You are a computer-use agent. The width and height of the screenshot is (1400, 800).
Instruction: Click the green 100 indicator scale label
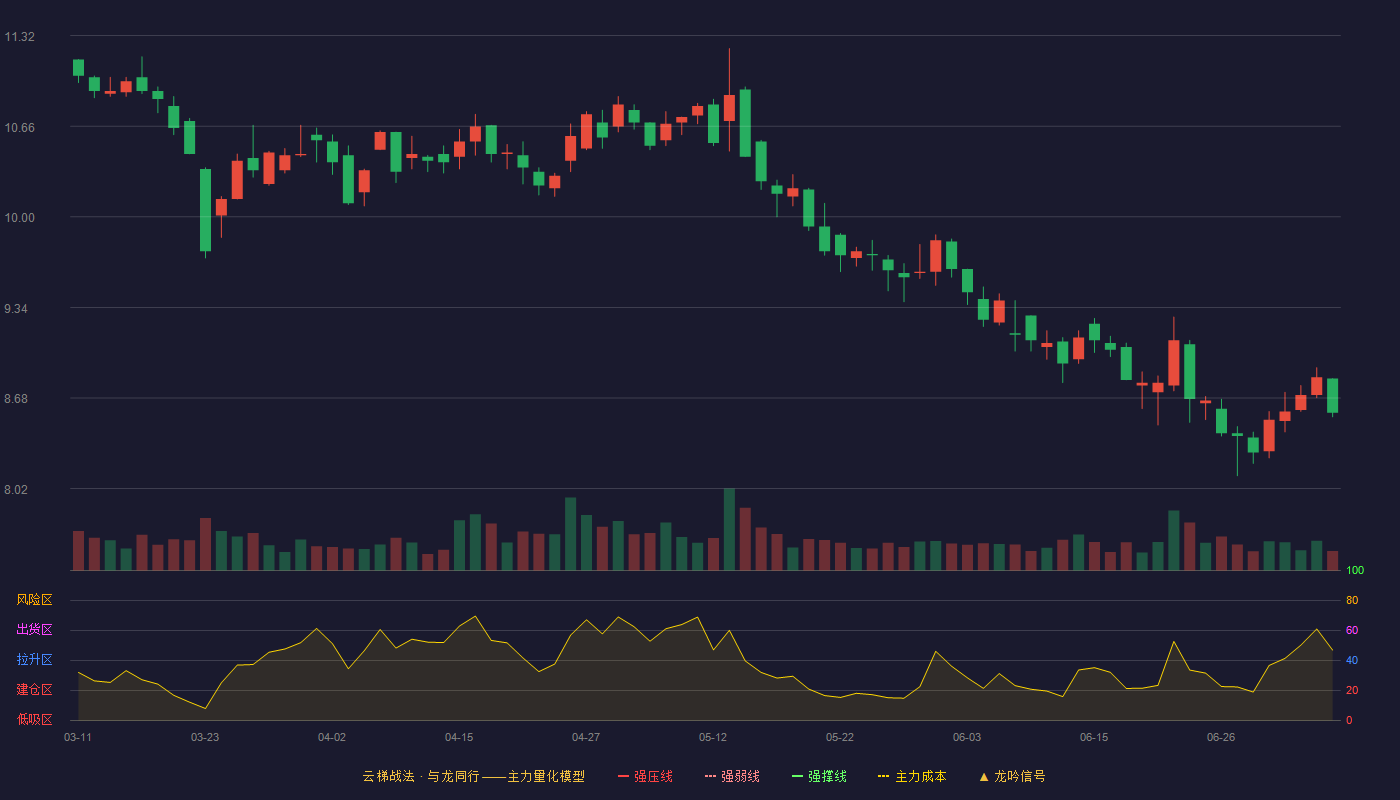click(1355, 570)
